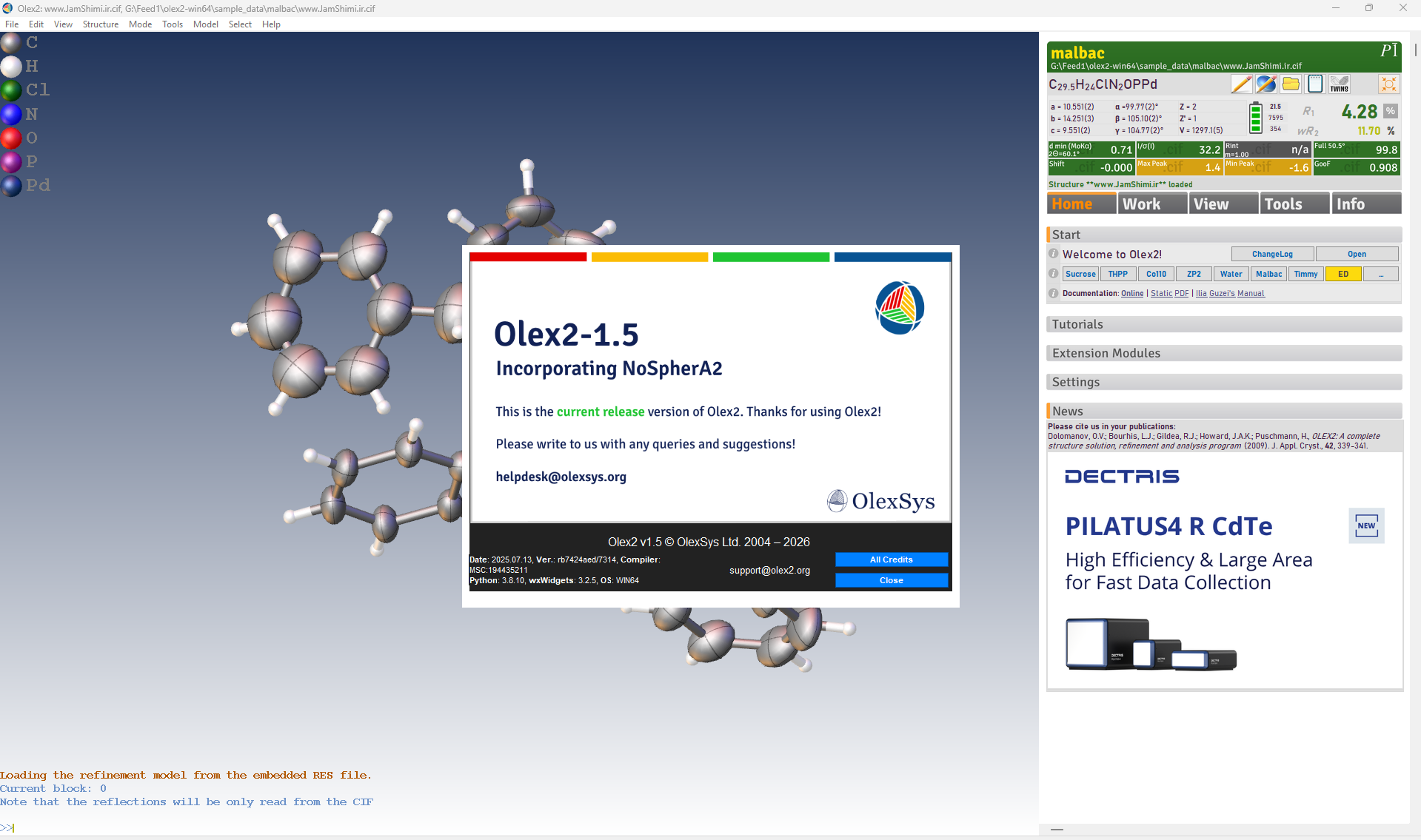
Task: Click the Olex2 logo in the splash dialog
Action: (900, 307)
